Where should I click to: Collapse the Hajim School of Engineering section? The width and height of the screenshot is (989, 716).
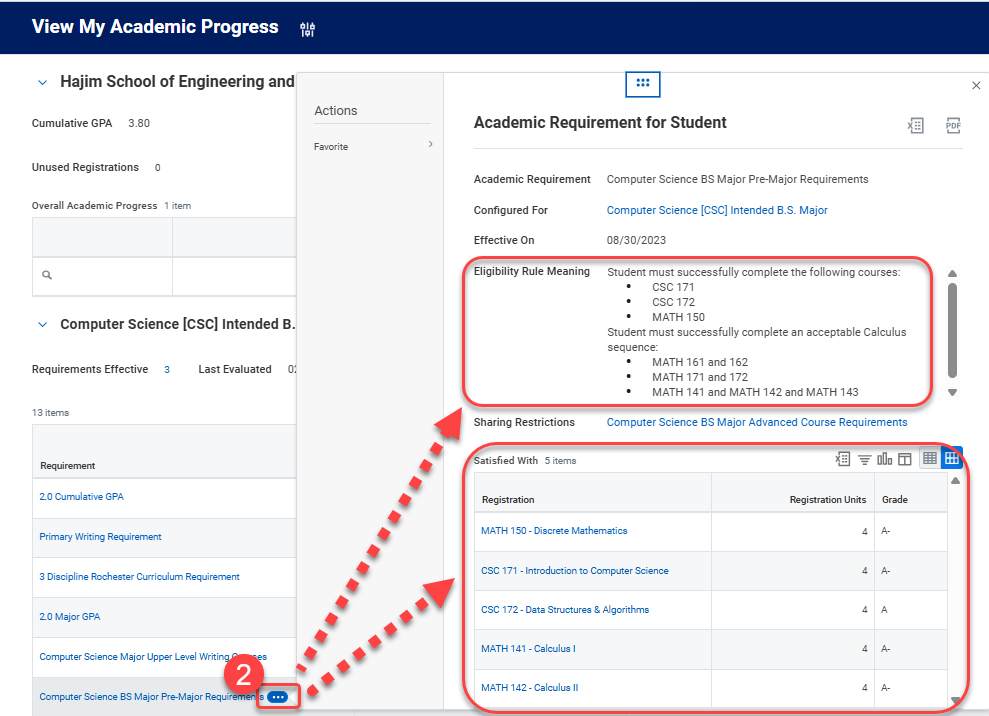(x=42, y=83)
